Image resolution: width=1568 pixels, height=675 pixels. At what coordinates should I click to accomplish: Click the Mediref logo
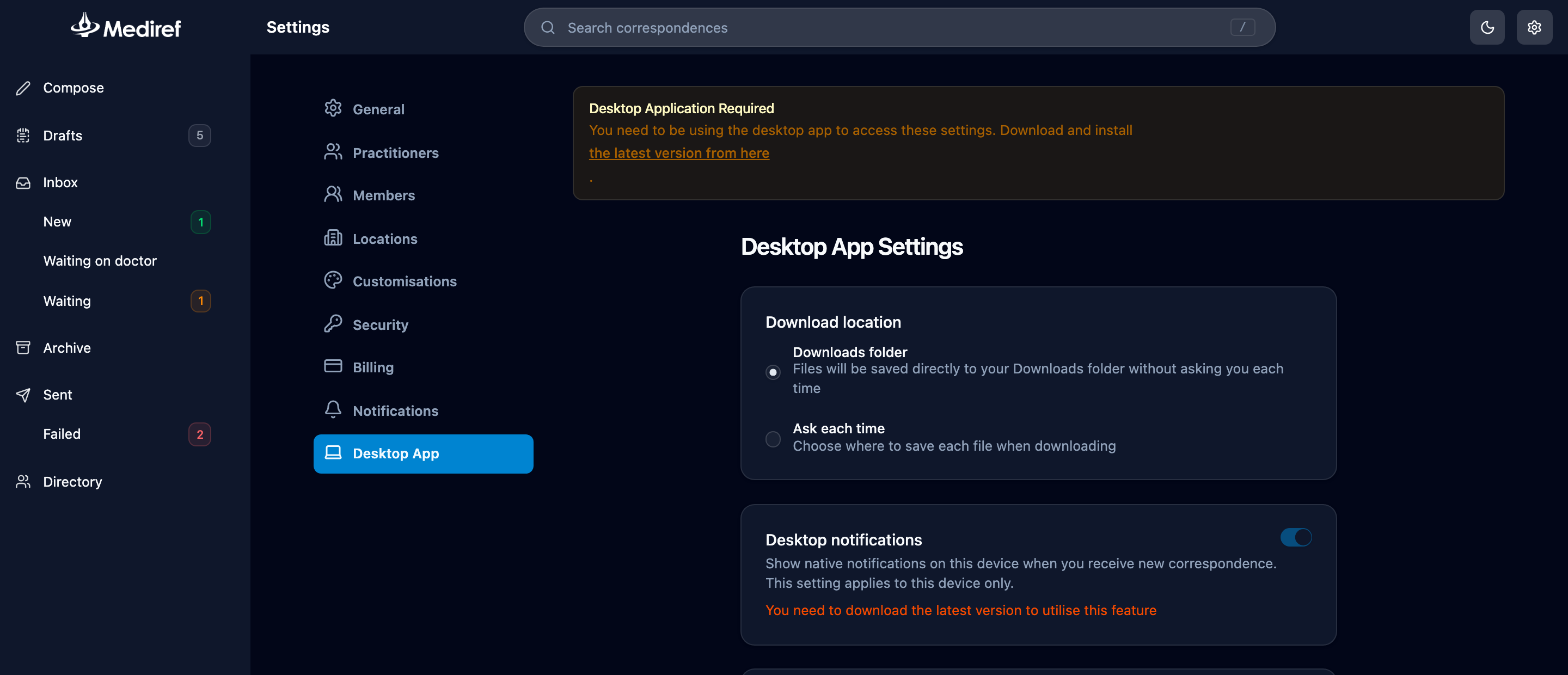[x=125, y=26]
